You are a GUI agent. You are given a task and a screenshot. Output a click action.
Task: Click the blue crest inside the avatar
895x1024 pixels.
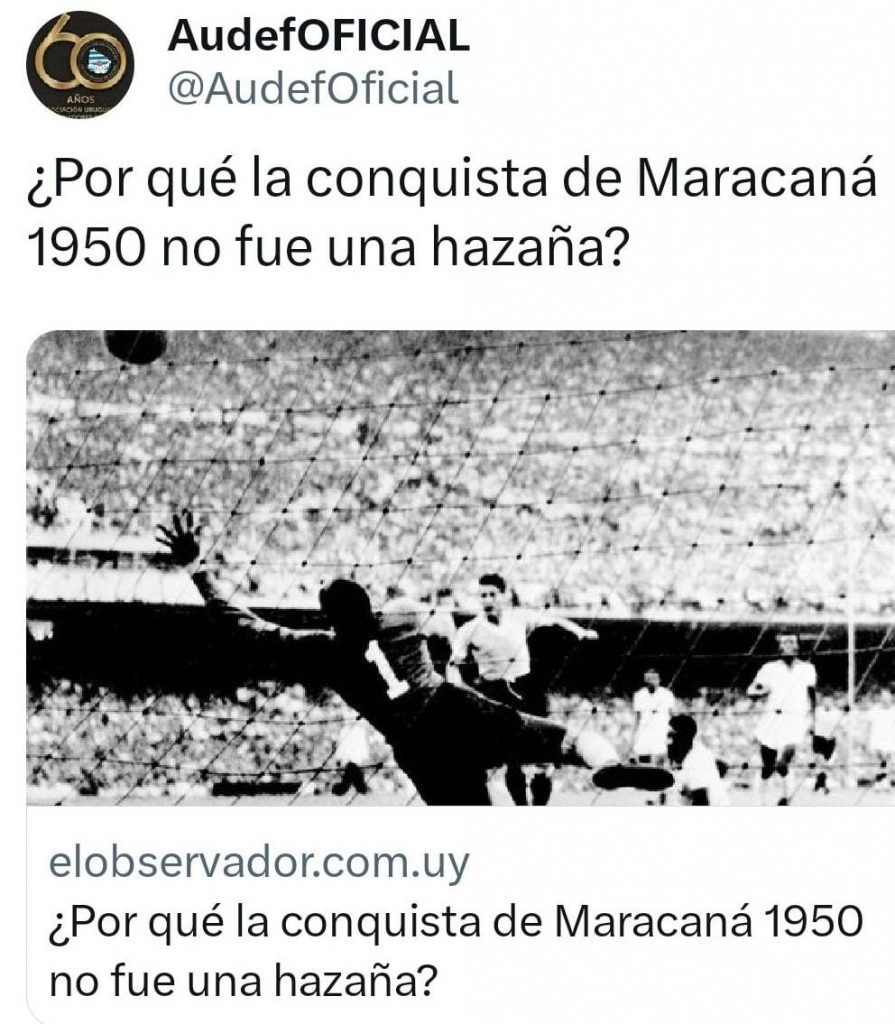99,59
